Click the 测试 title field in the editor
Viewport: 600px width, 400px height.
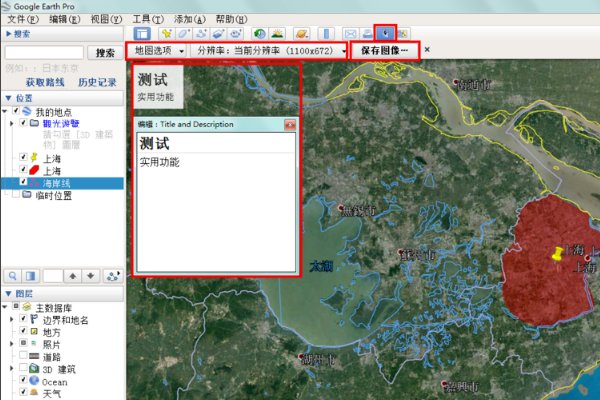216,144
